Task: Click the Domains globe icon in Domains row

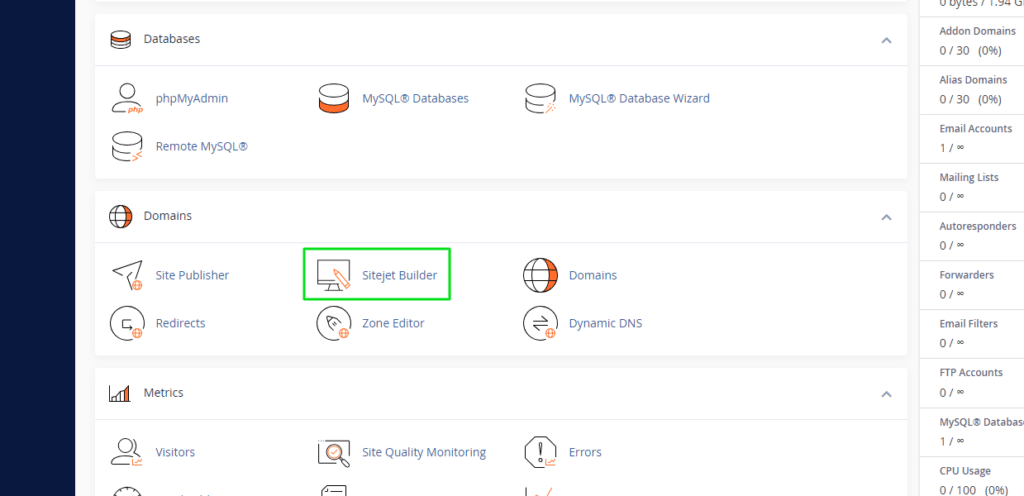Action: pos(540,275)
